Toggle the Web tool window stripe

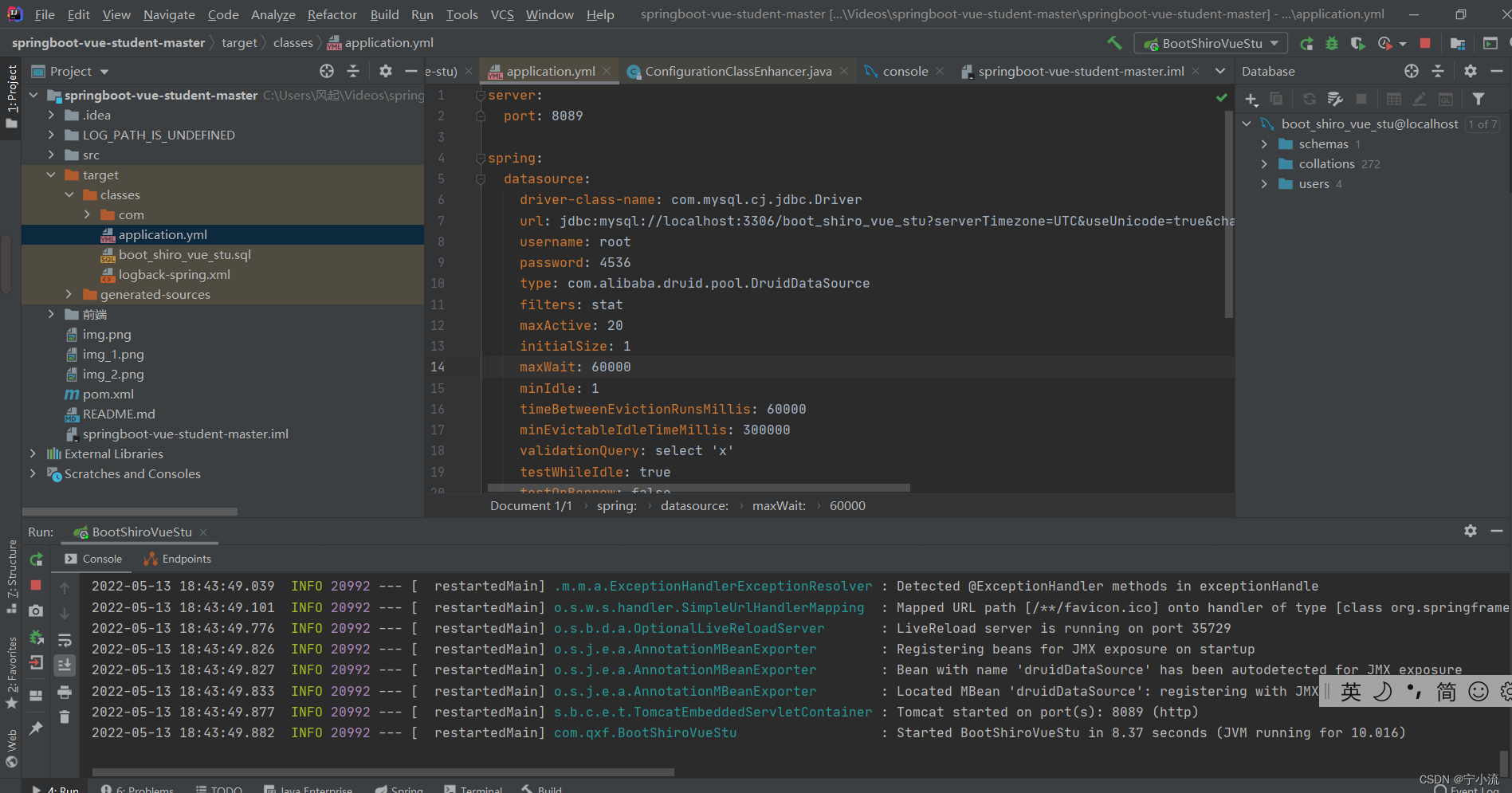11,748
